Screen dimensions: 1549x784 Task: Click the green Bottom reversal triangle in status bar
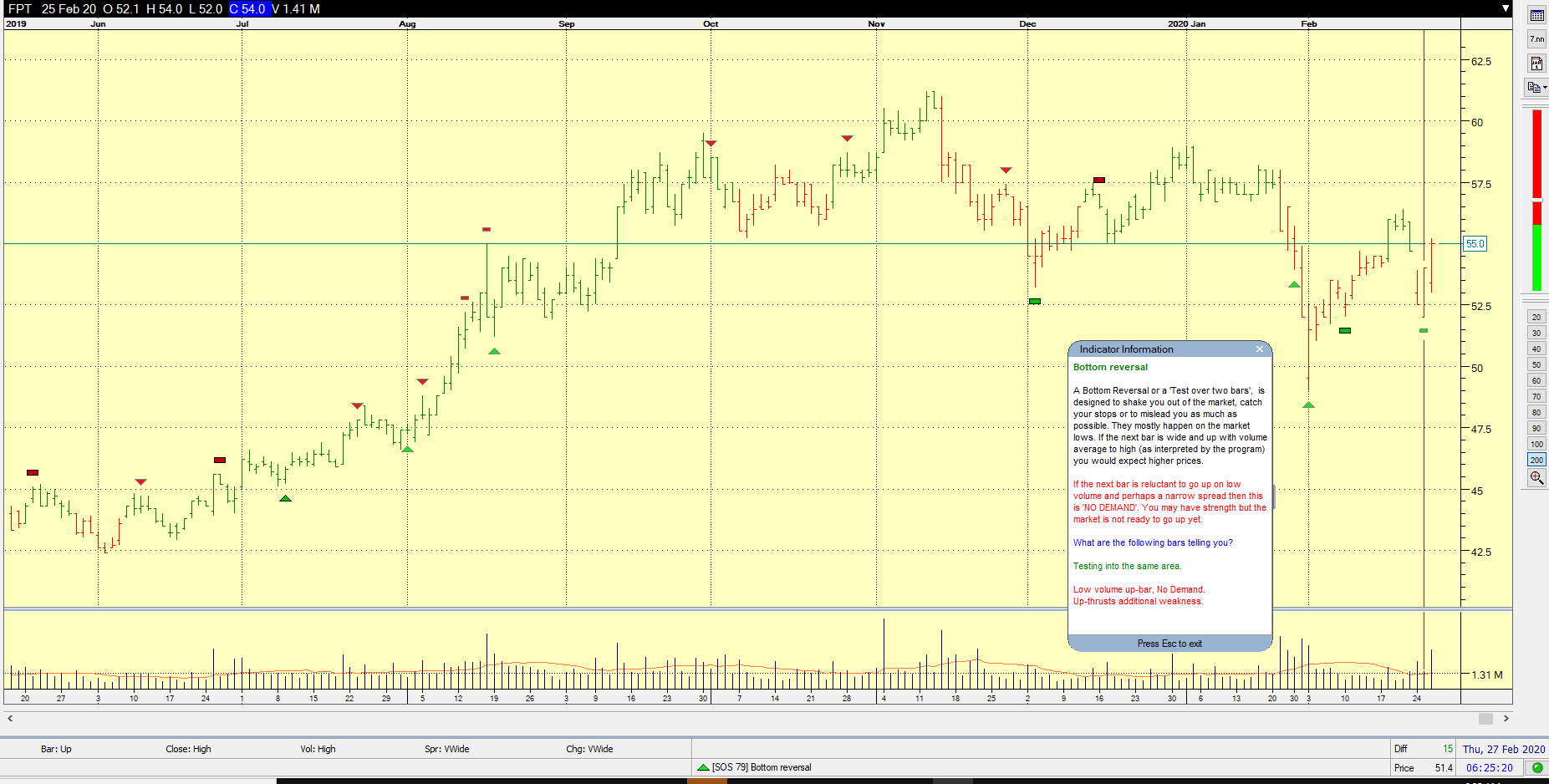(703, 767)
